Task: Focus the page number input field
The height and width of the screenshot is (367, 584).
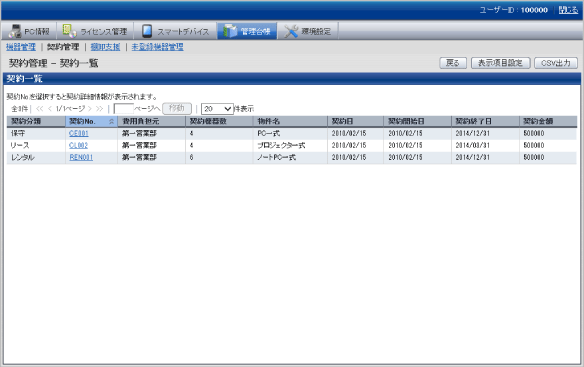Action: coord(123,109)
